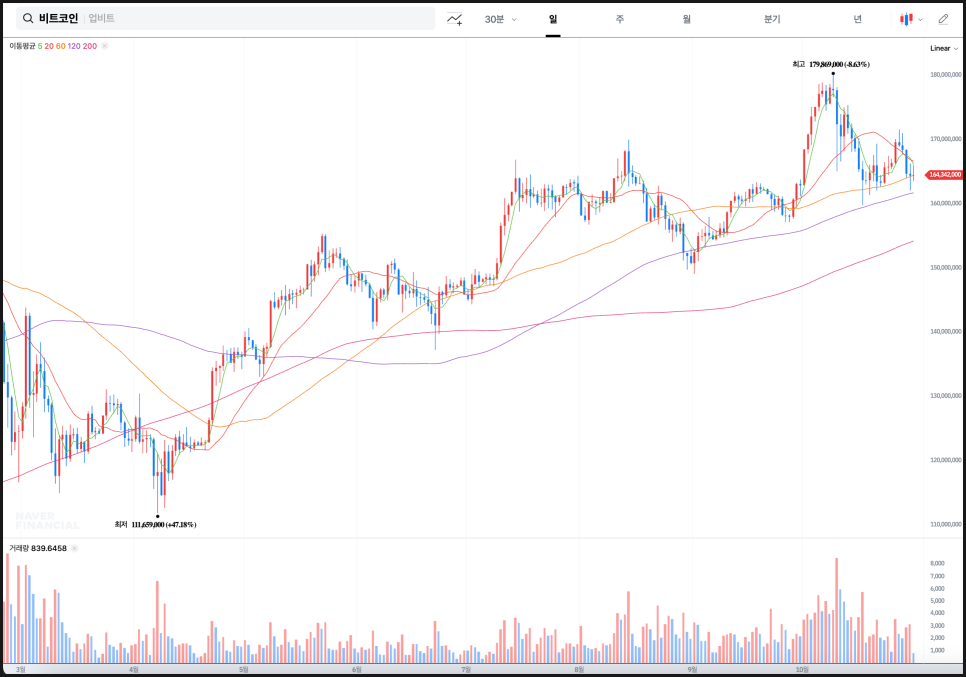Remove the 이동평균 moving average indicator
Viewport: 966px width, 677px height.
tap(105, 46)
